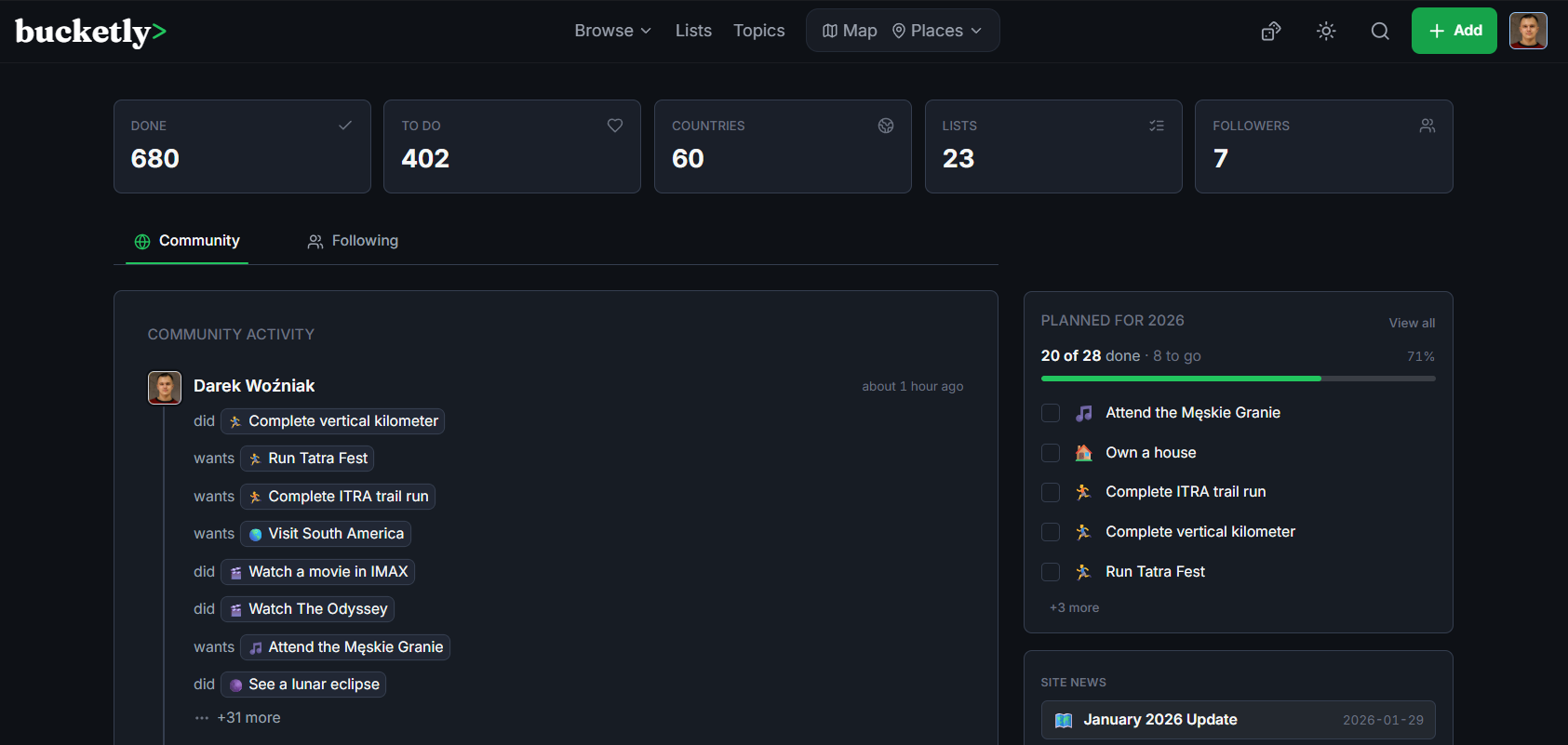
Task: Open the Lists 23 stat card
Action: coord(1053,146)
